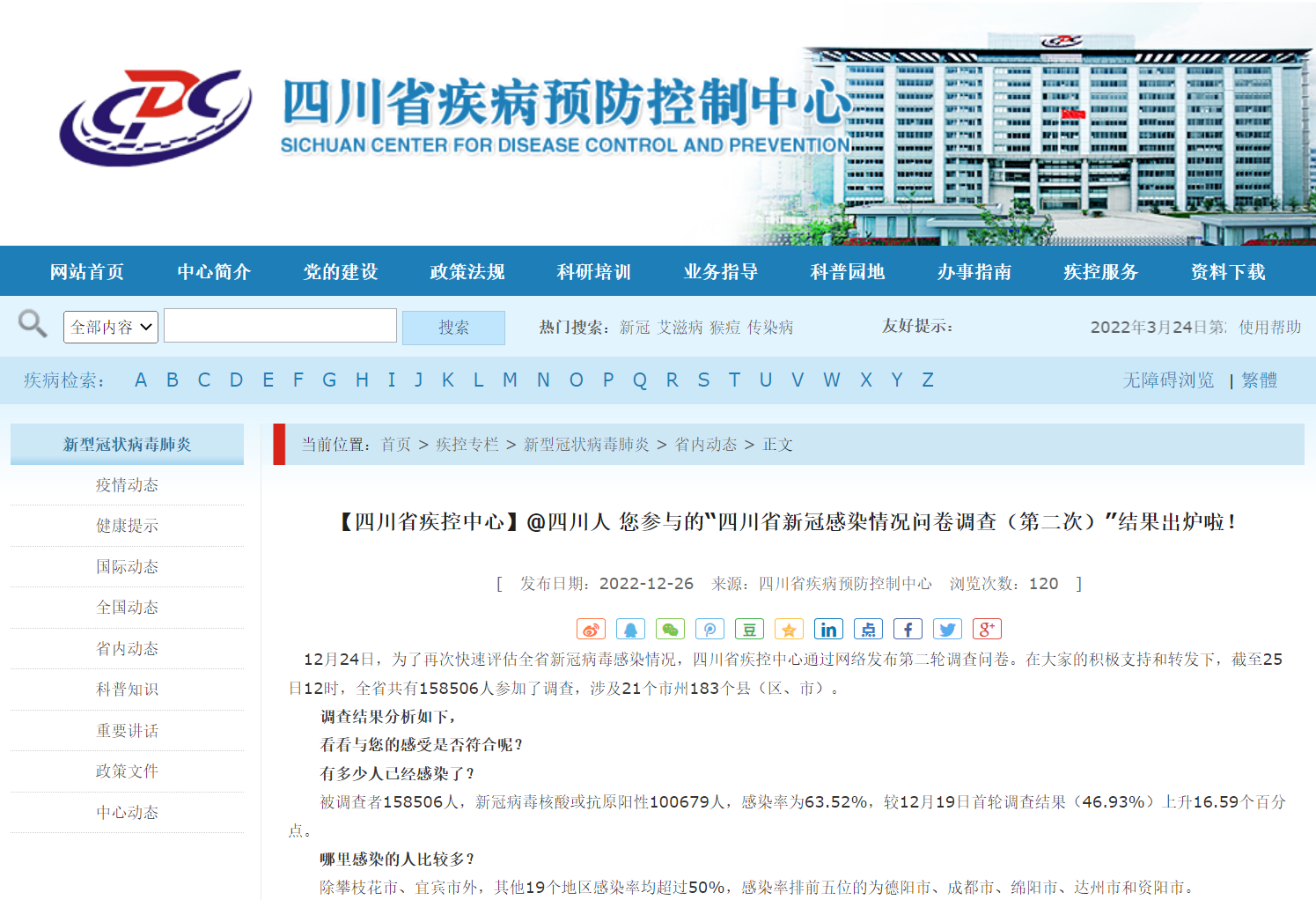Click the Diandian 点 share icon

(x=868, y=629)
